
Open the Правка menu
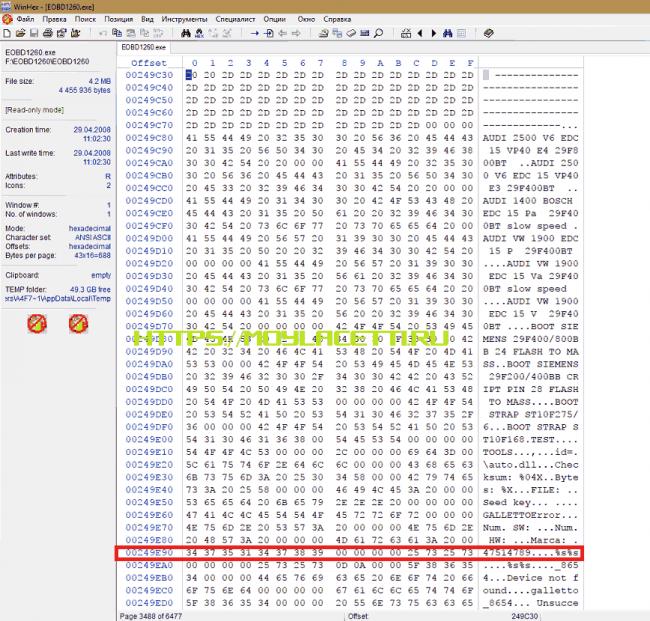pos(54,19)
